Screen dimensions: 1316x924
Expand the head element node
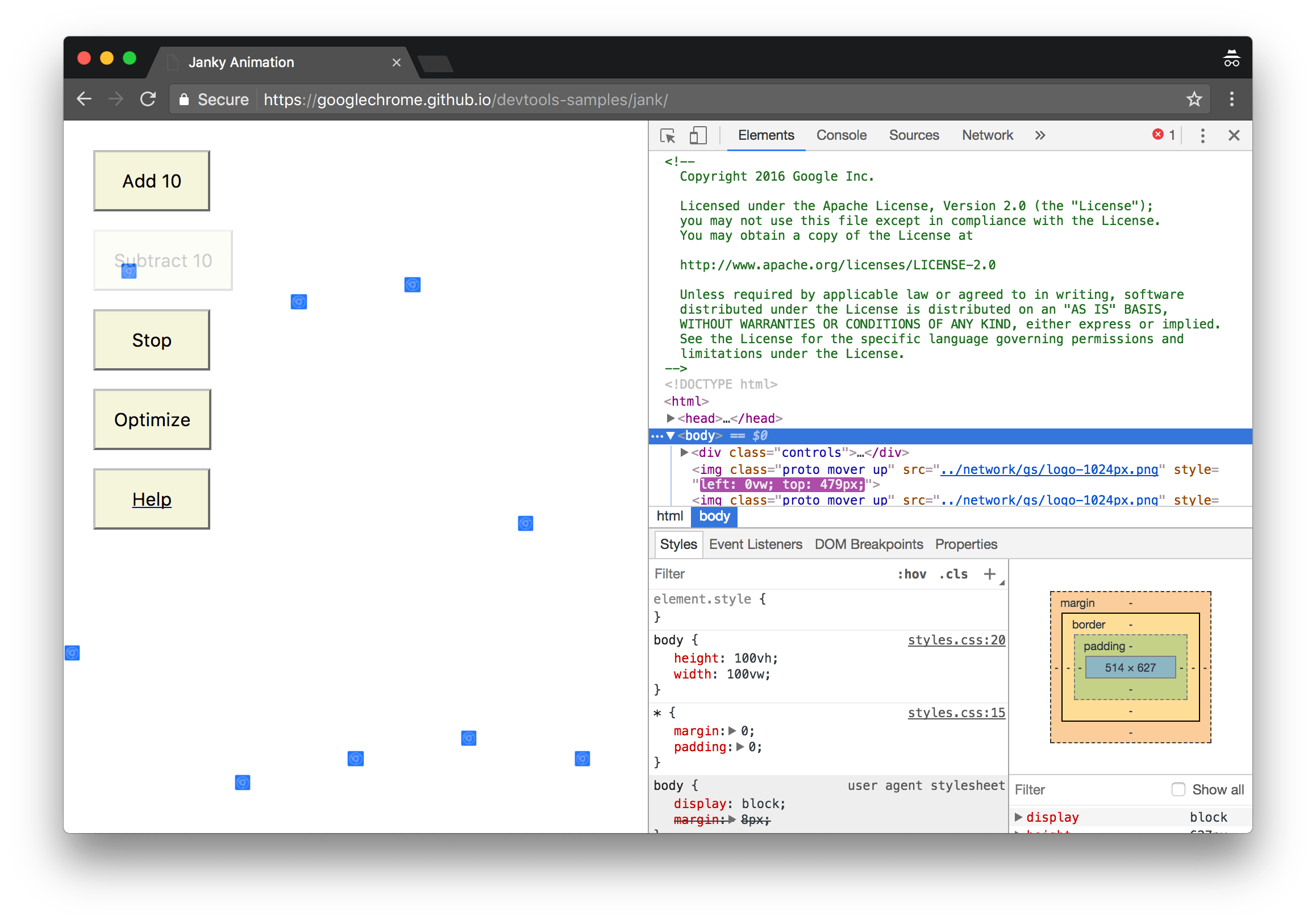pyautogui.click(x=671, y=418)
